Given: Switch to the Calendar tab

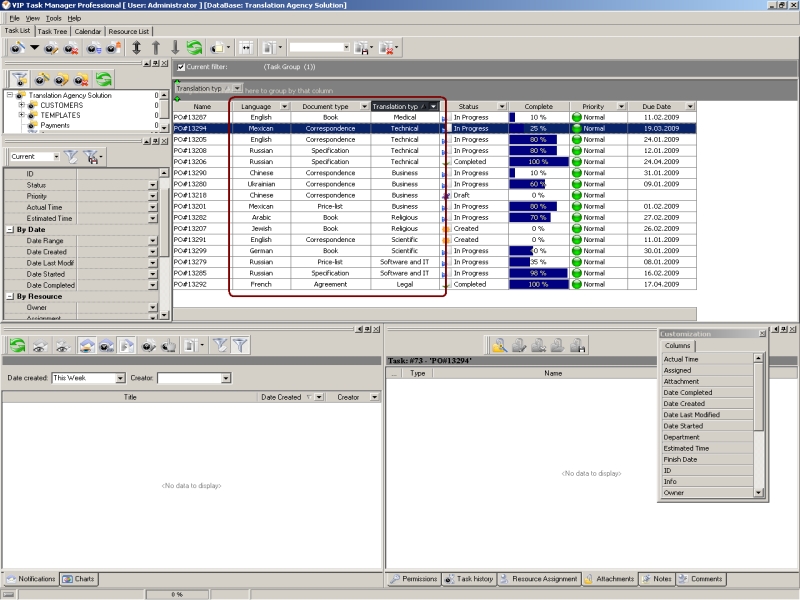Looking at the screenshot, I should [88, 32].
